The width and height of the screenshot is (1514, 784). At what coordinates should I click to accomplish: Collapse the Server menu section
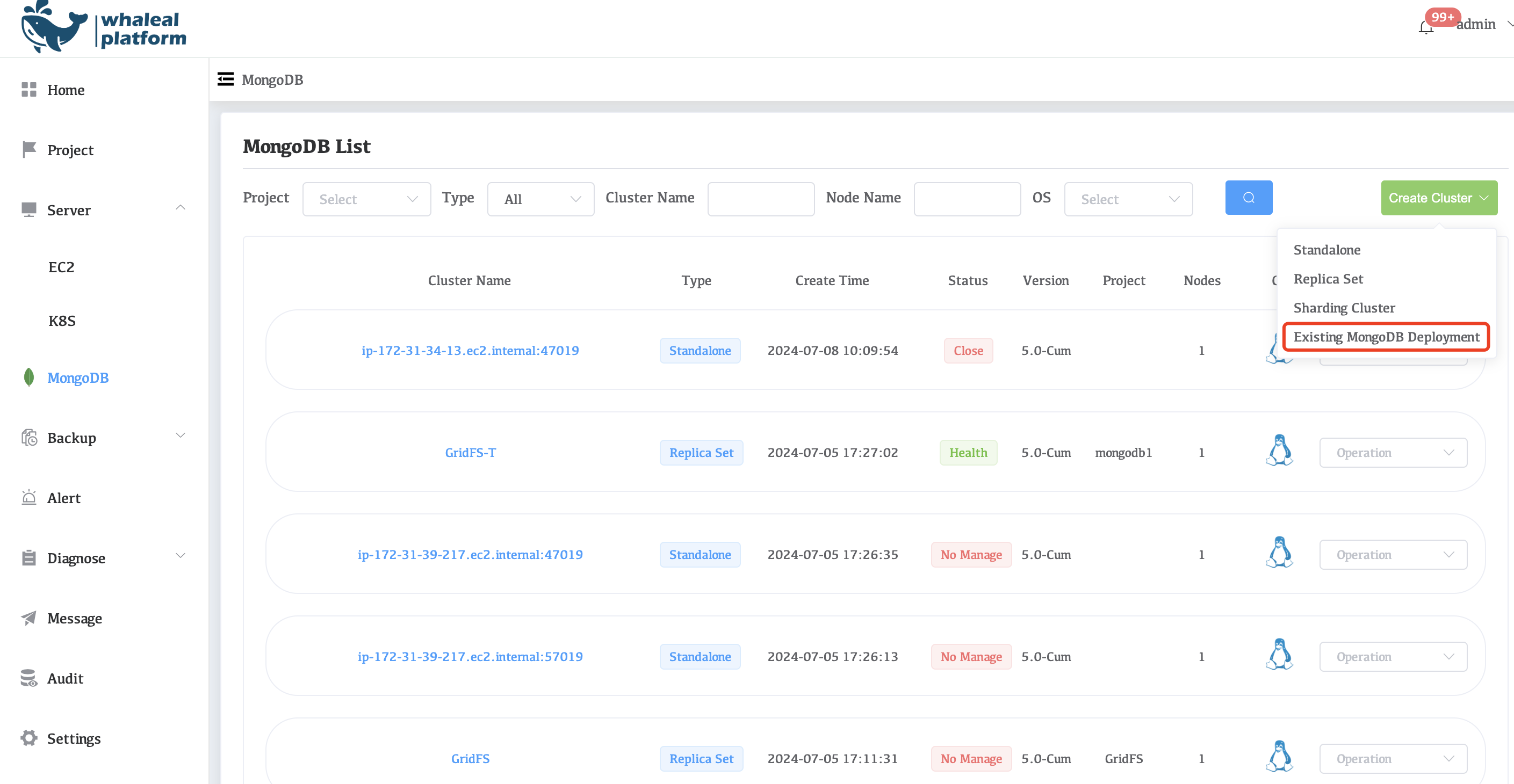pos(181,208)
